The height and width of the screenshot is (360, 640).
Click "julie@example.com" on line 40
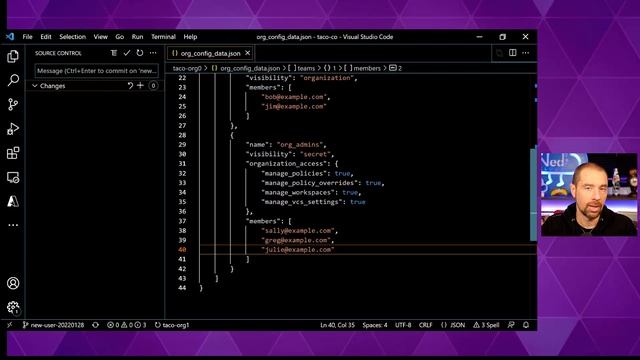point(298,250)
